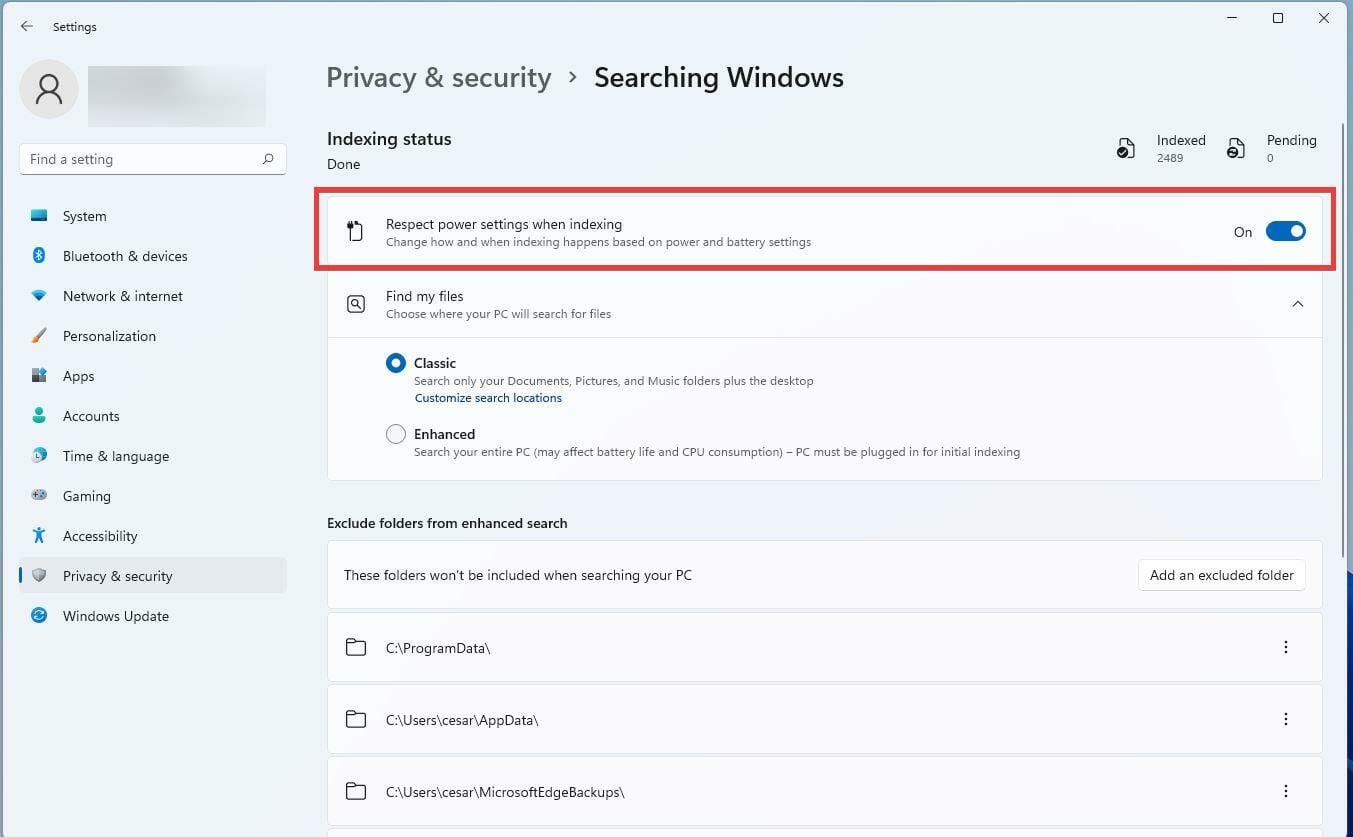Select the Enhanced search option
1353x837 pixels.
pos(396,433)
